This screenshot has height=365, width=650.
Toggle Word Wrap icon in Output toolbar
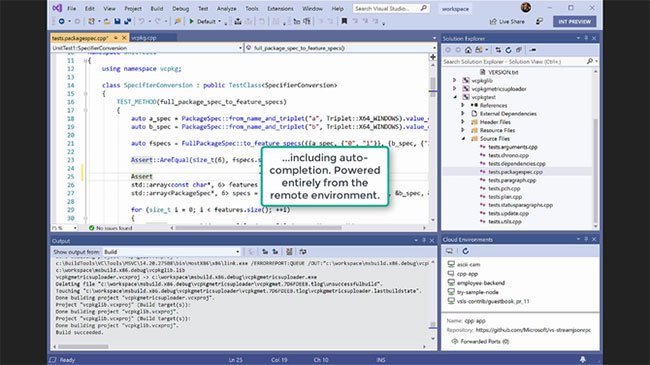(x=303, y=252)
